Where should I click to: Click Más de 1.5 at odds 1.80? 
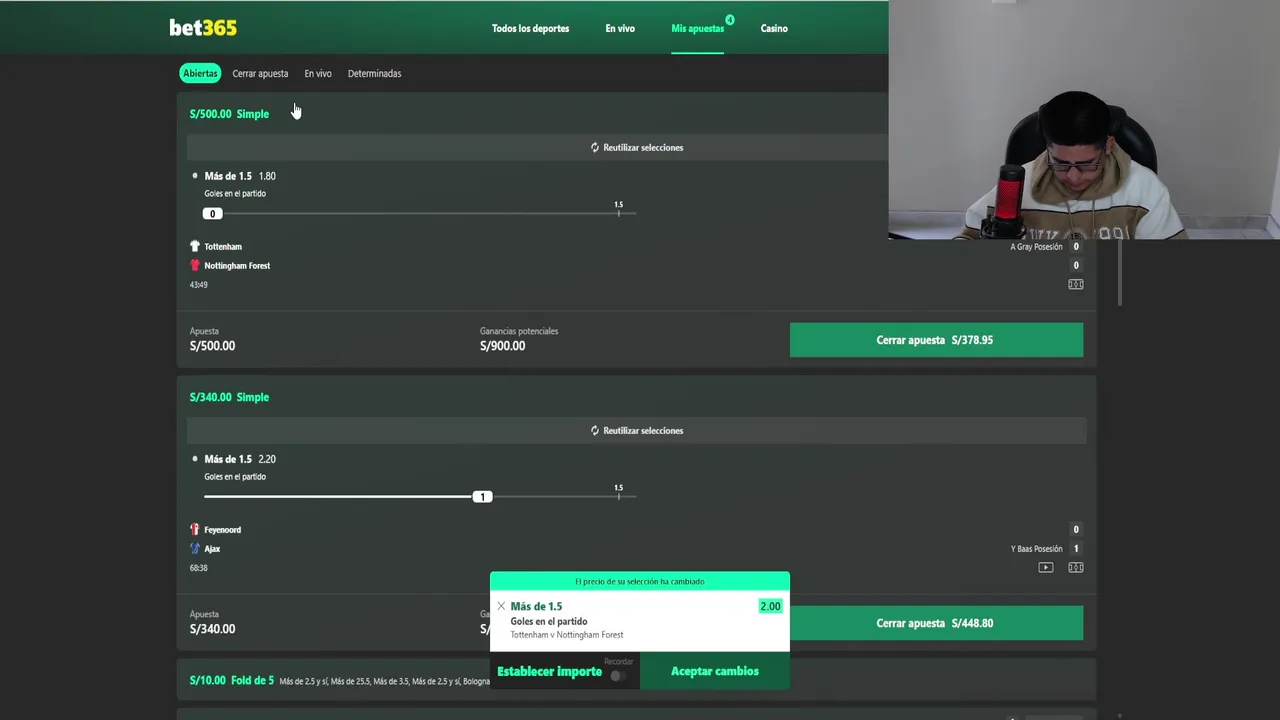click(x=240, y=176)
